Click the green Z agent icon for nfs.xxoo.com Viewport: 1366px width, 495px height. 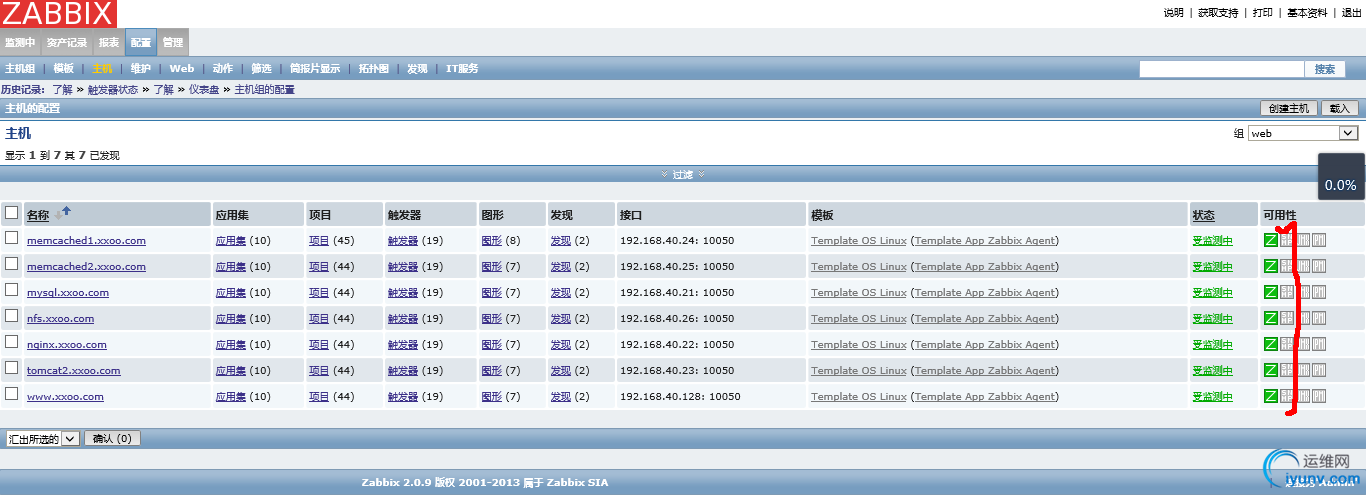(x=1271, y=318)
